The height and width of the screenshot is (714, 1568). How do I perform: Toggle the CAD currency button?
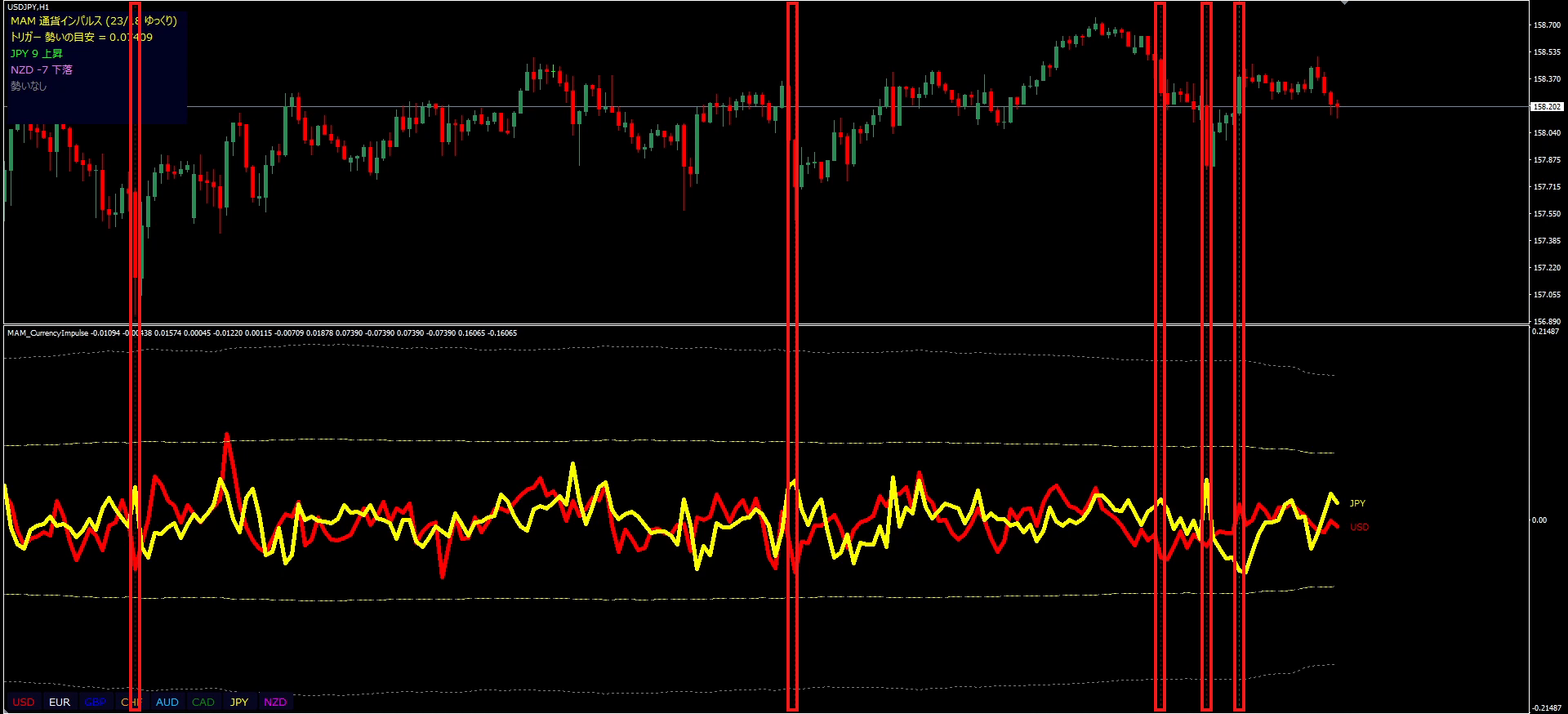[x=203, y=702]
